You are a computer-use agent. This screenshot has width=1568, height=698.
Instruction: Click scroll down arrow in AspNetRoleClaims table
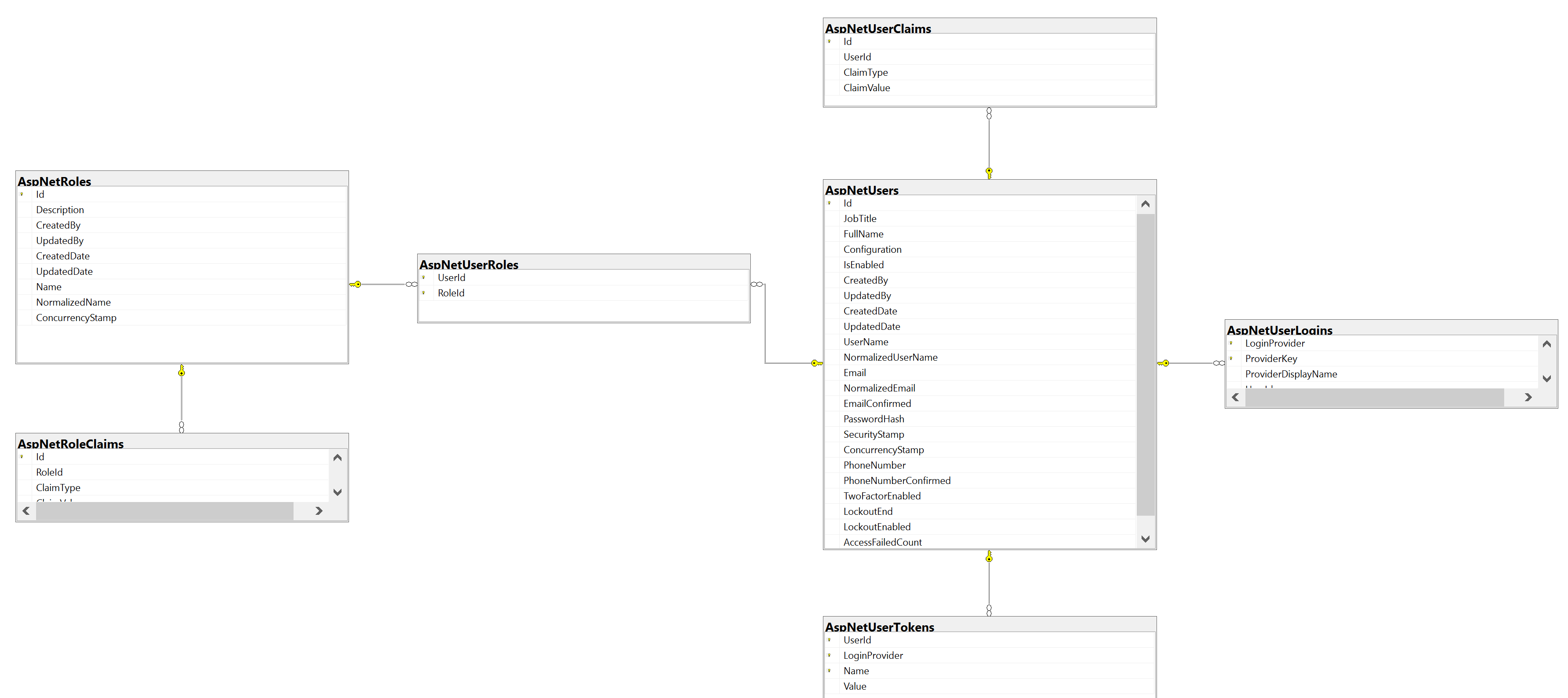click(x=338, y=492)
